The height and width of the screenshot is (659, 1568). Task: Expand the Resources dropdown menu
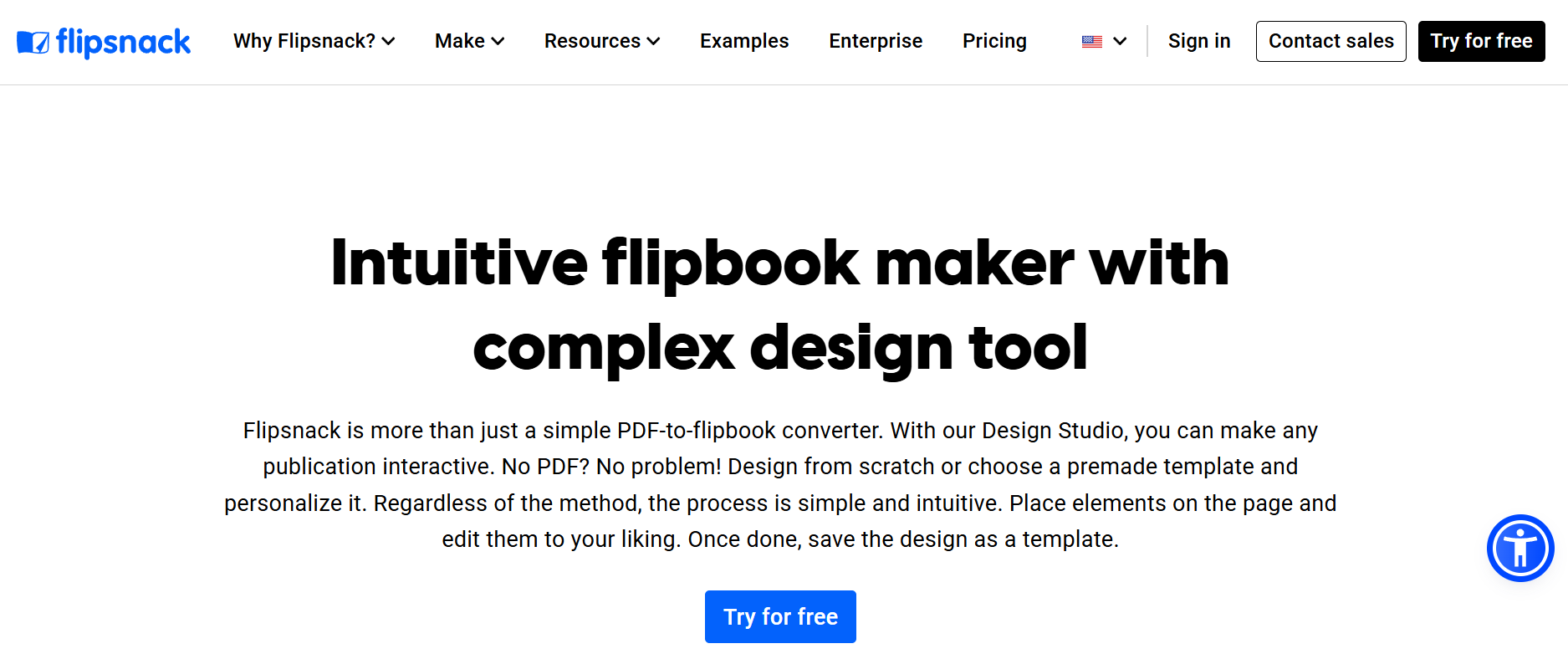602,41
